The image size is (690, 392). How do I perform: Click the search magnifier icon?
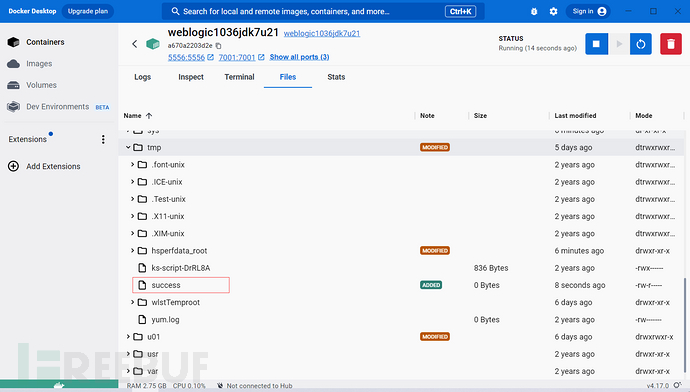pyautogui.click(x=175, y=11)
